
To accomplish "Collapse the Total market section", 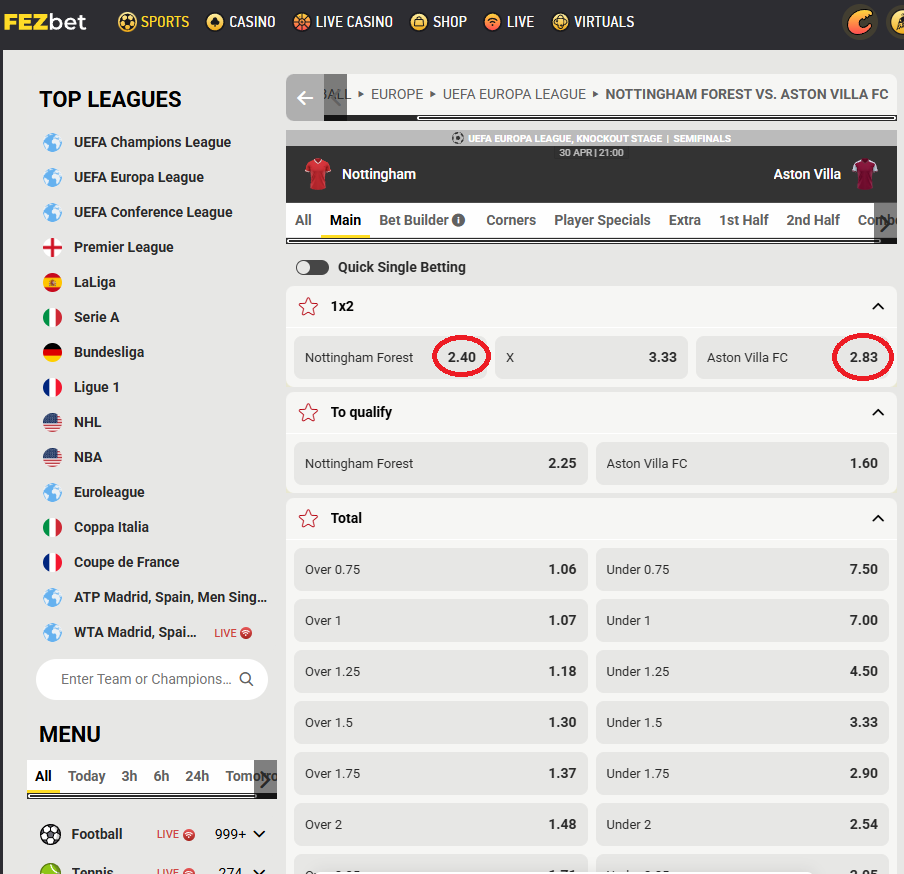I will tap(878, 518).
